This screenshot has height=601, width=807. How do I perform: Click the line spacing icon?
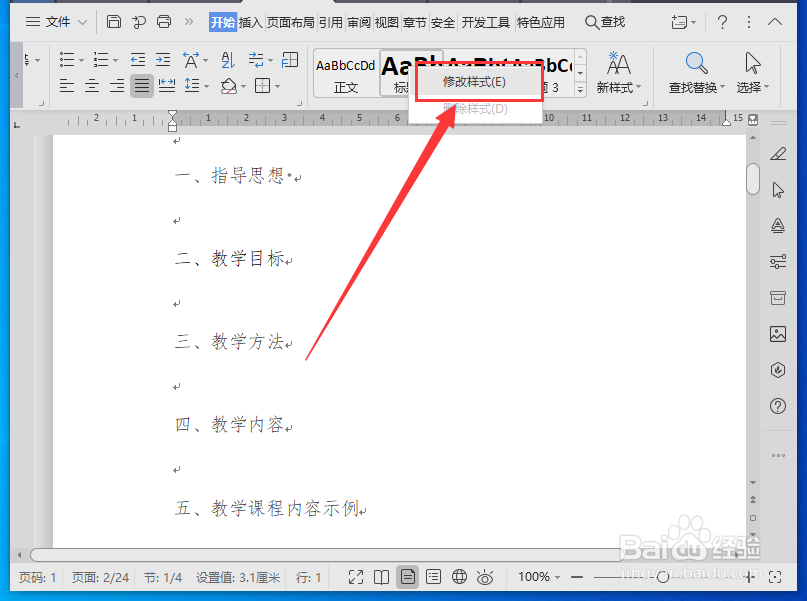tap(192, 85)
